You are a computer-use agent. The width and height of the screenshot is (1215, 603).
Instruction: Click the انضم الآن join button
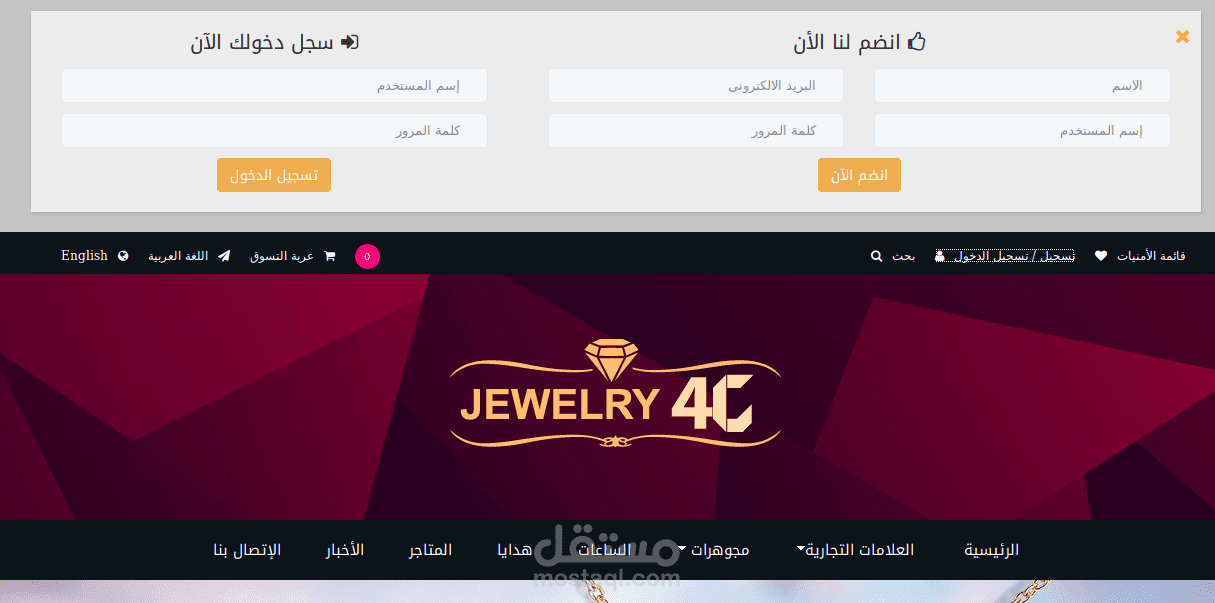tap(859, 175)
